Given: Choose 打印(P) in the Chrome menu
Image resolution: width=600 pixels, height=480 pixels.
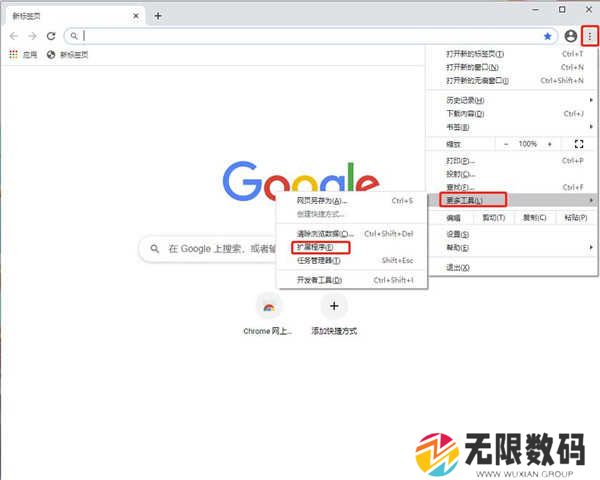Looking at the screenshot, I should tap(512, 161).
